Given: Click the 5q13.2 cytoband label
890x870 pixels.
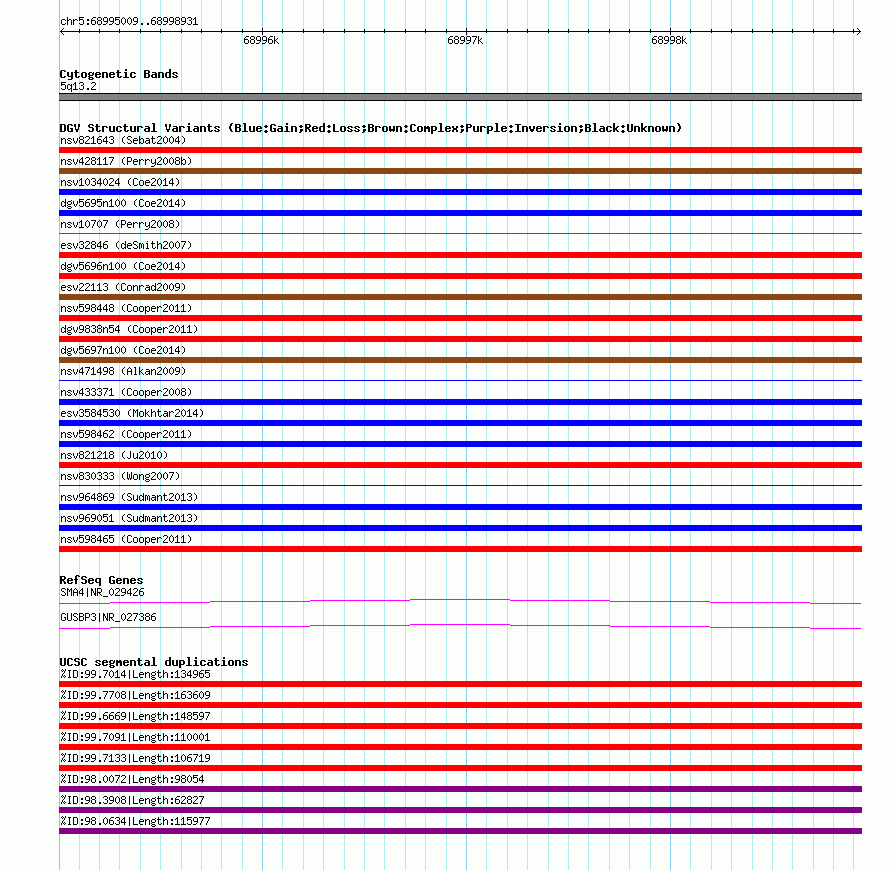Looking at the screenshot, I should tap(78, 86).
